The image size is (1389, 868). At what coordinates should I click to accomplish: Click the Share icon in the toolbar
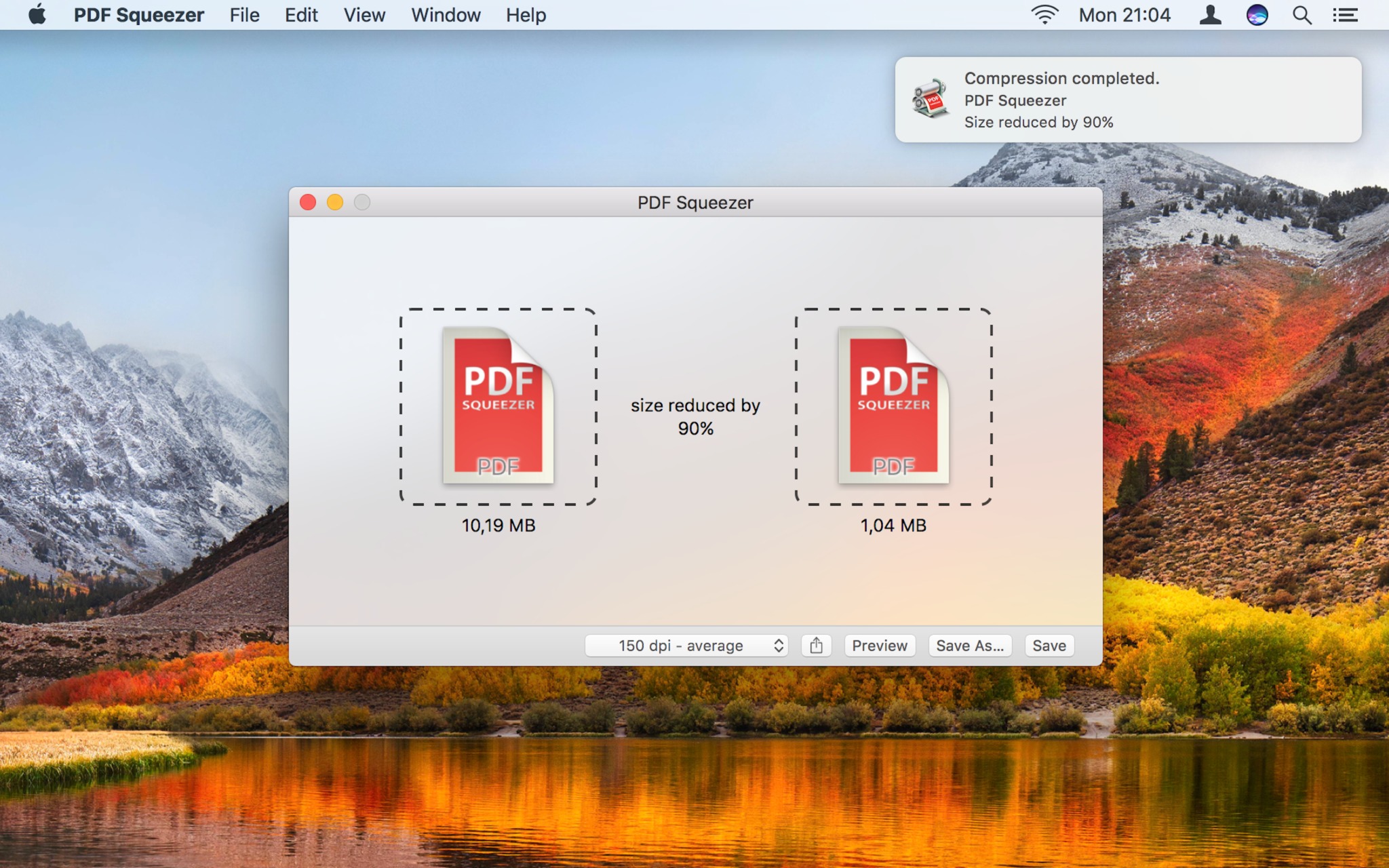[x=817, y=645]
